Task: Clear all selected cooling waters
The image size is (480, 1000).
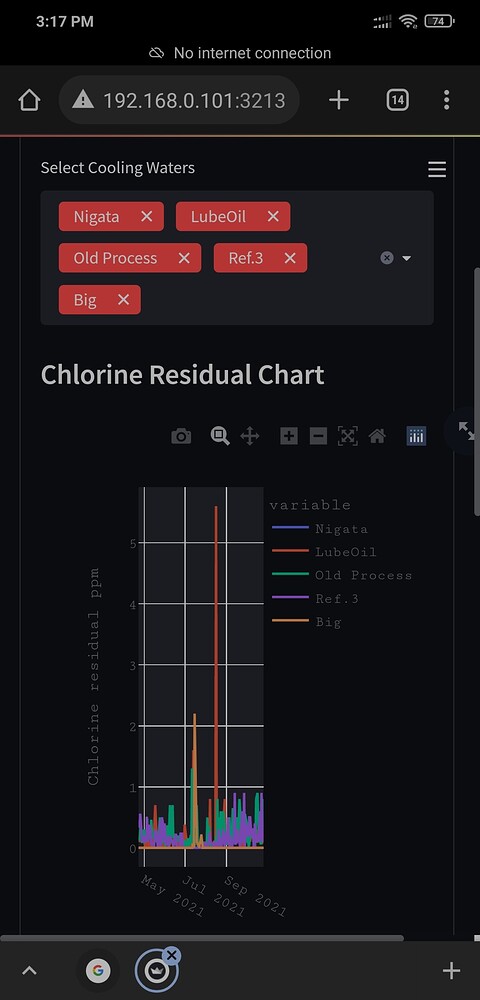Action: pyautogui.click(x=387, y=258)
